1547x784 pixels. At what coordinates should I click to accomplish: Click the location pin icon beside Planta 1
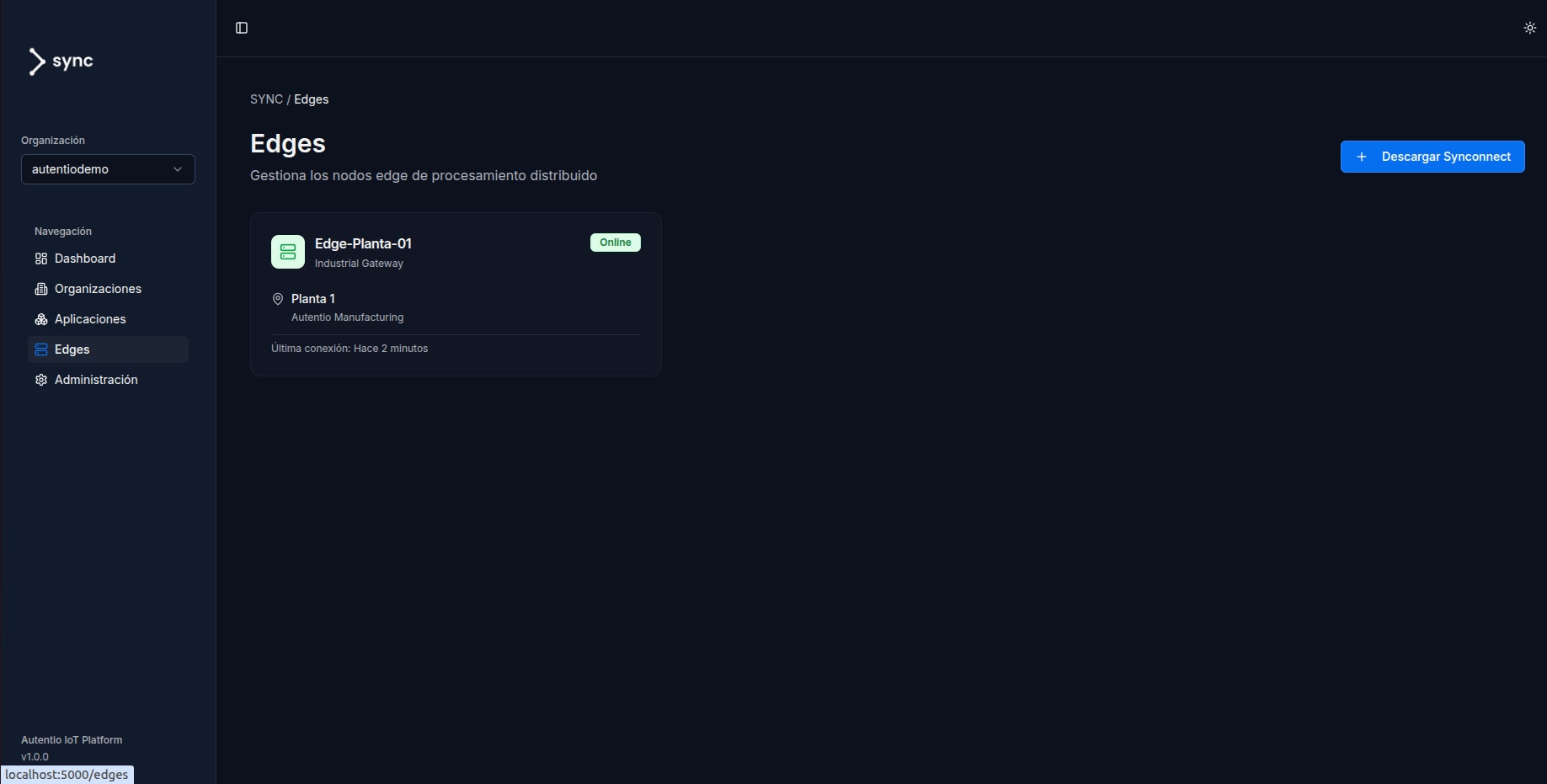tap(278, 299)
